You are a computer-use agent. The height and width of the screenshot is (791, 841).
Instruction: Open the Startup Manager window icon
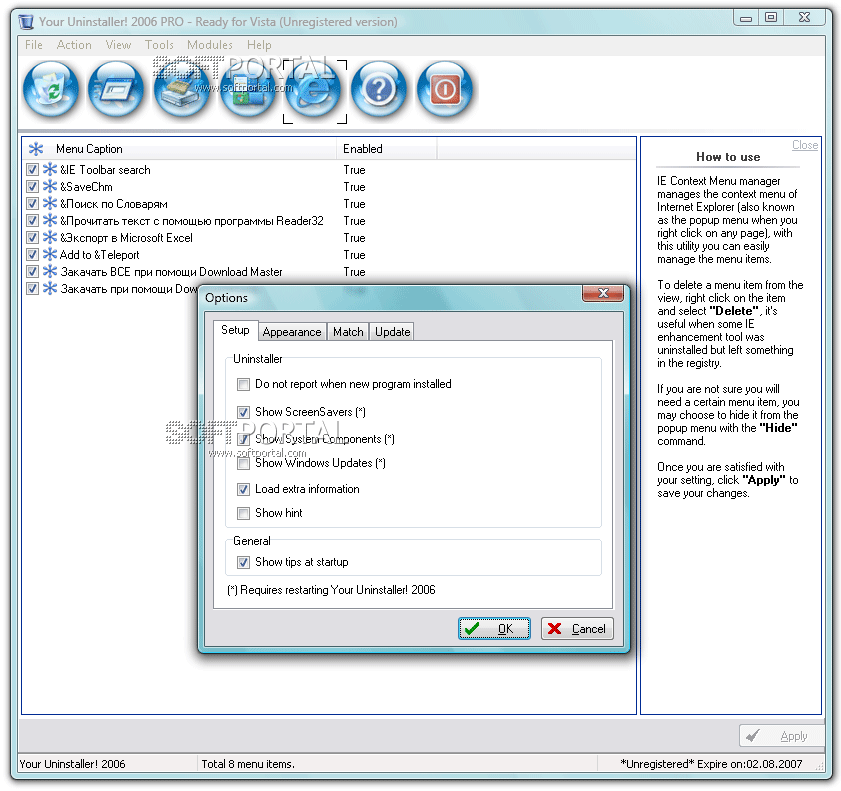[x=116, y=89]
